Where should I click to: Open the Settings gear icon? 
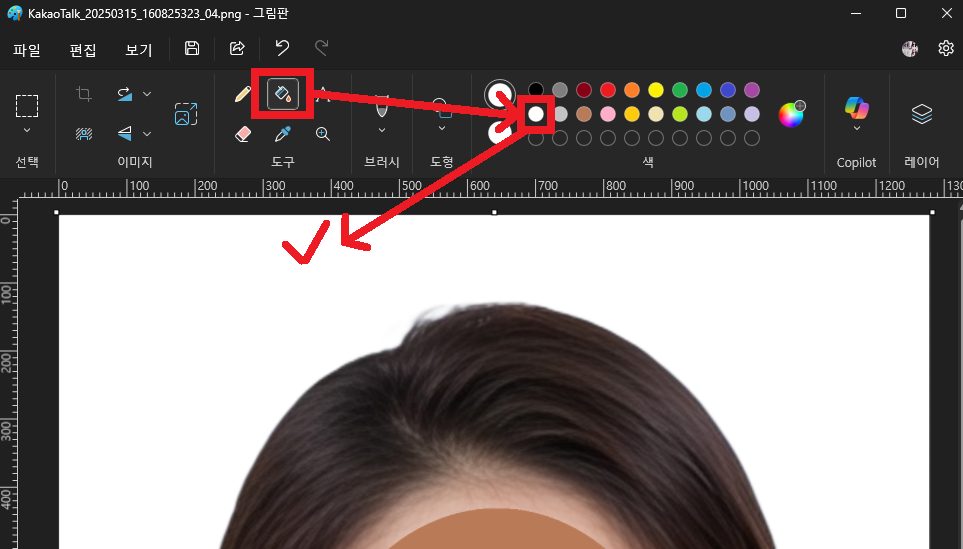[946, 48]
